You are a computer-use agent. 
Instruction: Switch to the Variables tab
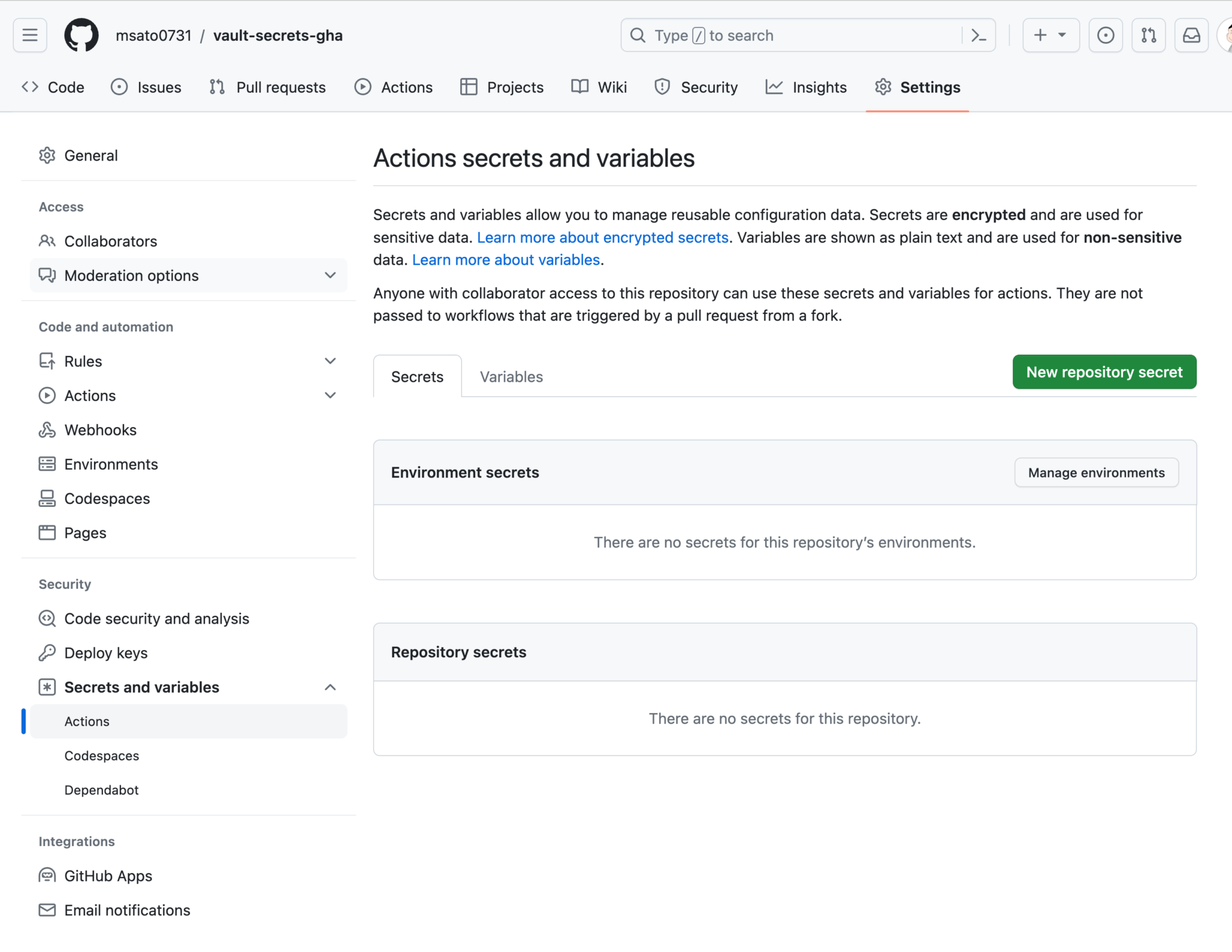510,376
